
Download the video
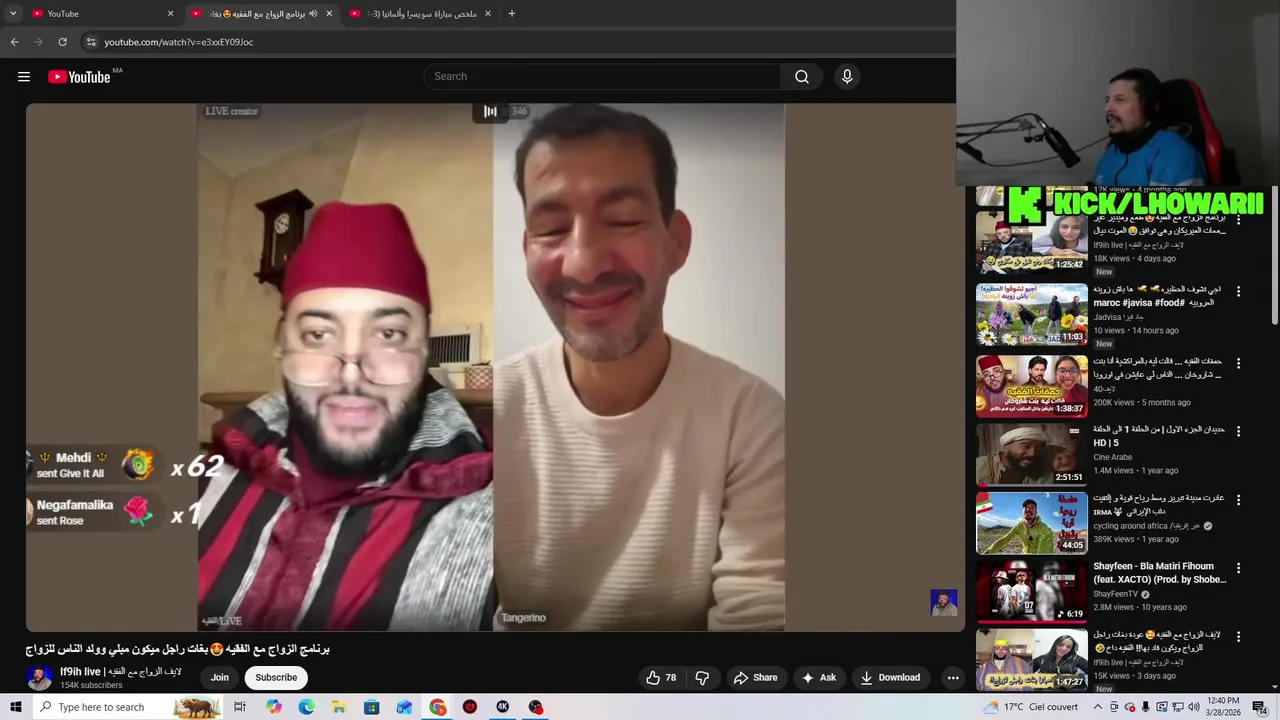point(890,677)
